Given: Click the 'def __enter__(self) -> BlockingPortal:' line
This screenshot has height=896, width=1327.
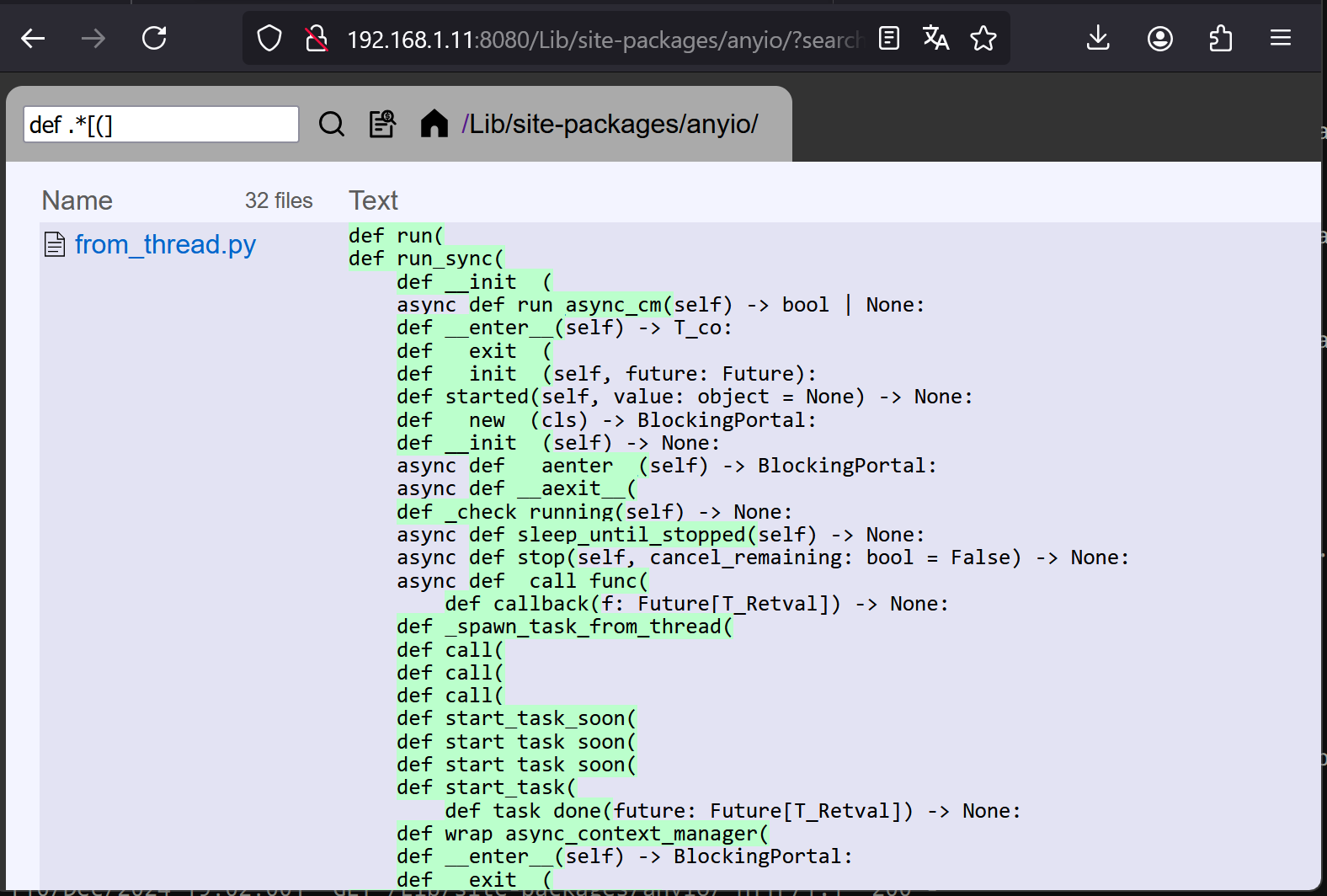Looking at the screenshot, I should [625, 856].
